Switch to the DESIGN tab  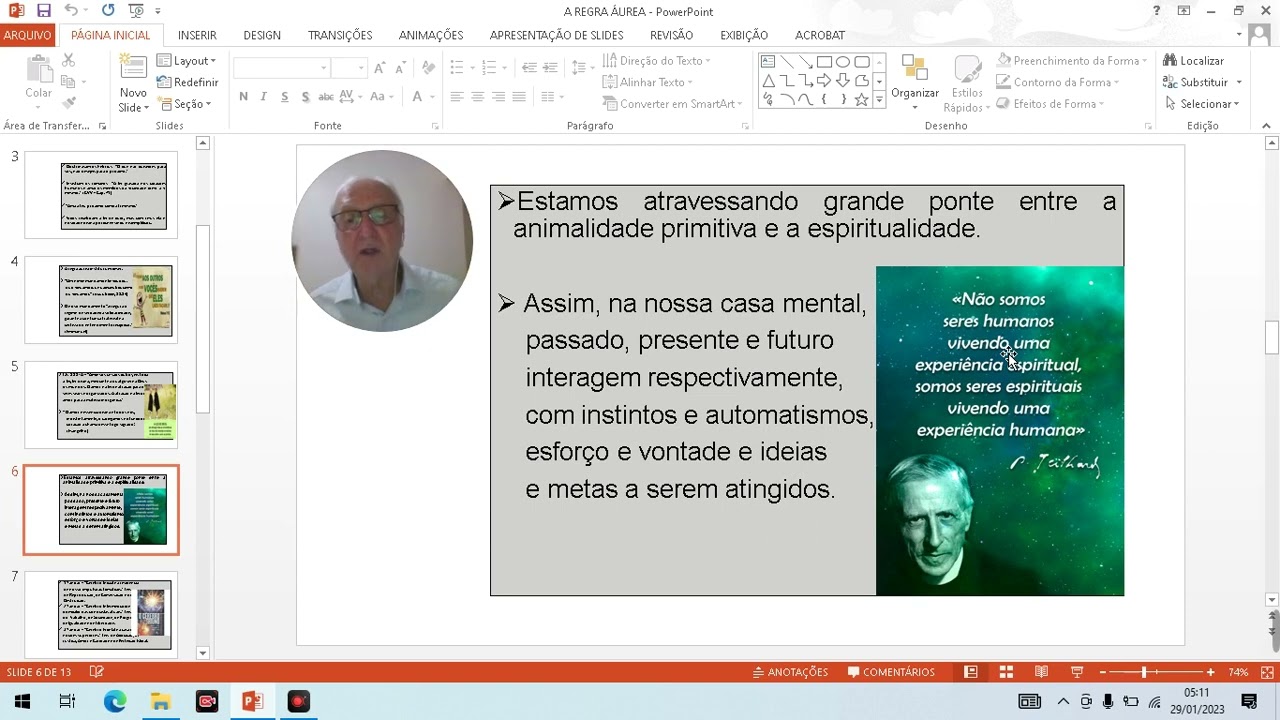[262, 35]
